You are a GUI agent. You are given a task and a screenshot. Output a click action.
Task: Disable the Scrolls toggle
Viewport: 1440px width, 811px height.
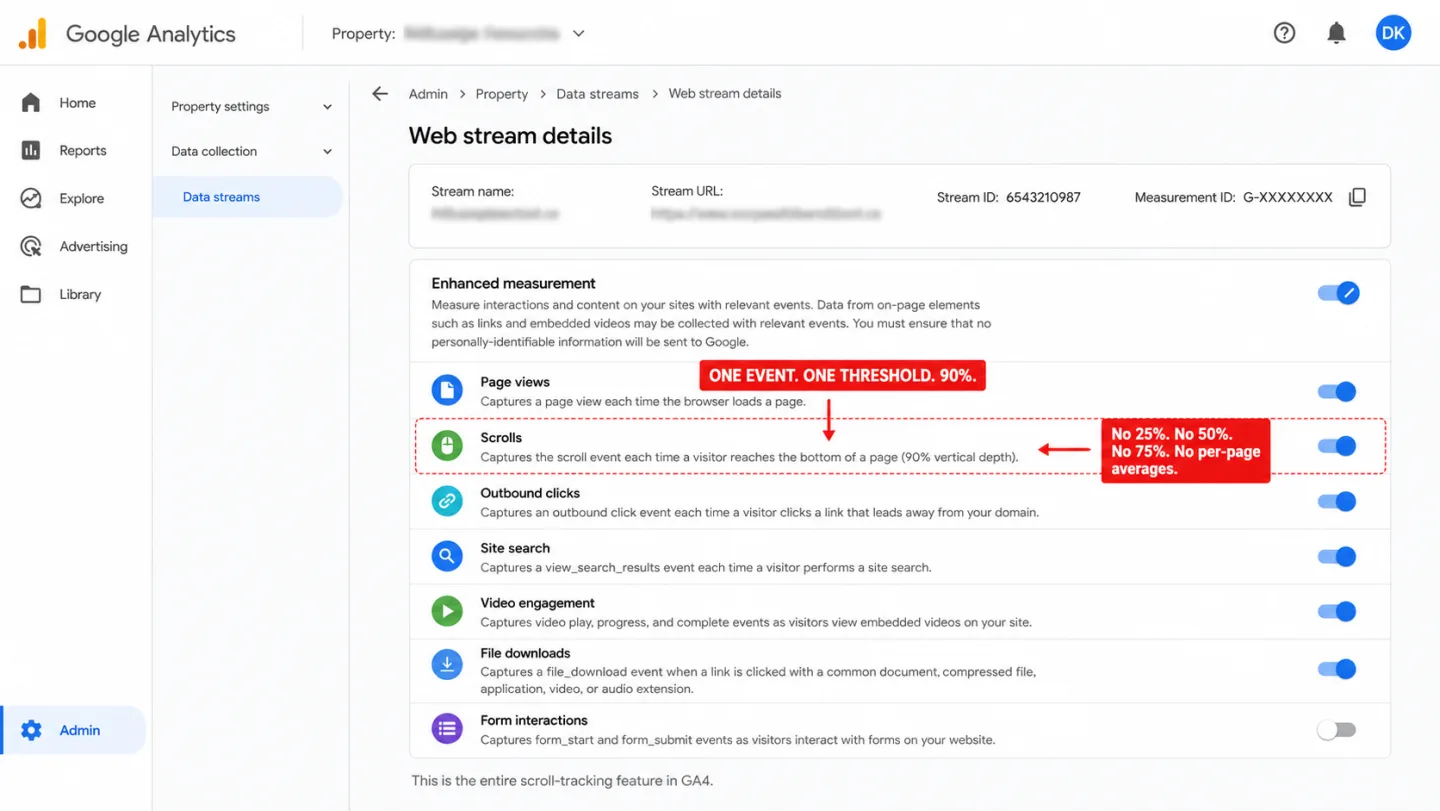(1337, 446)
